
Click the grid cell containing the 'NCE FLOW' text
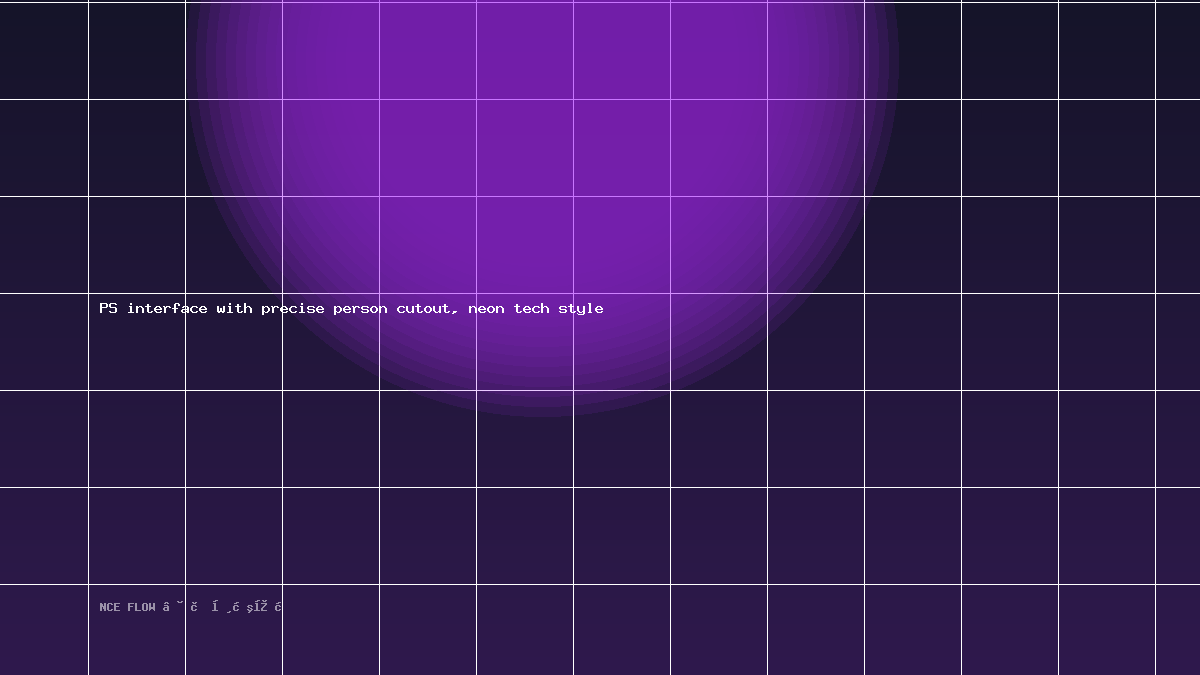(137, 630)
